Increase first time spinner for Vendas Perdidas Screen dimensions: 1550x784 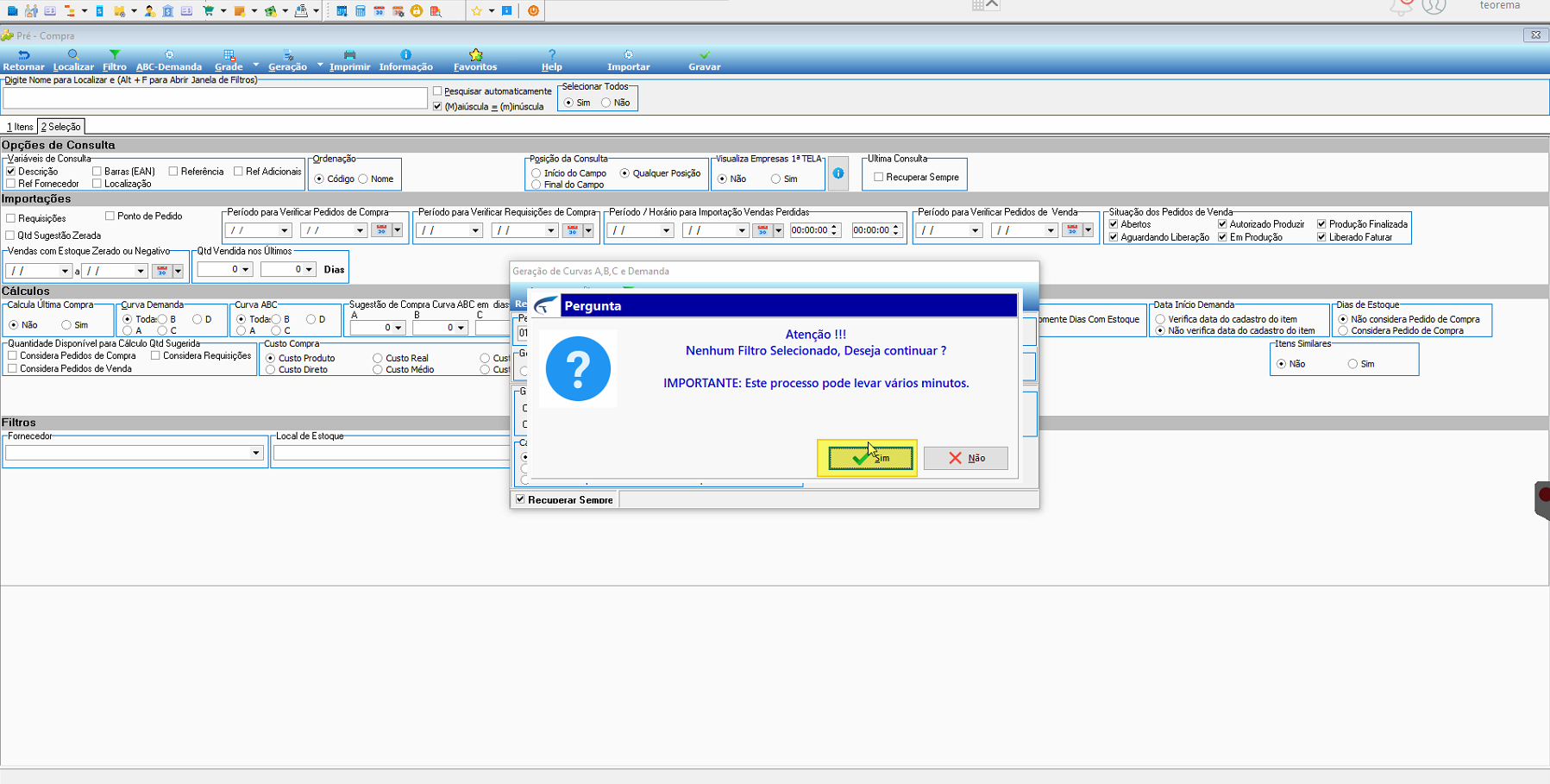point(834,227)
